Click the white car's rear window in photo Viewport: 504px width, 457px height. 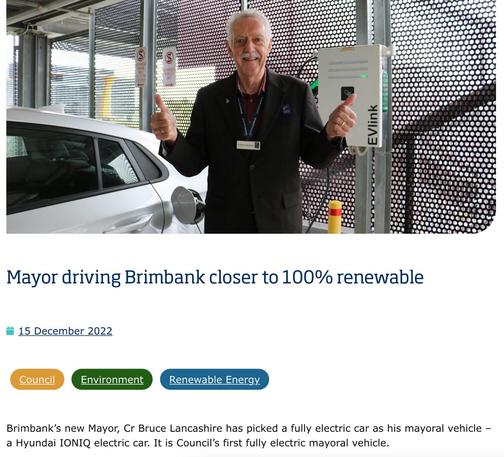tap(118, 163)
